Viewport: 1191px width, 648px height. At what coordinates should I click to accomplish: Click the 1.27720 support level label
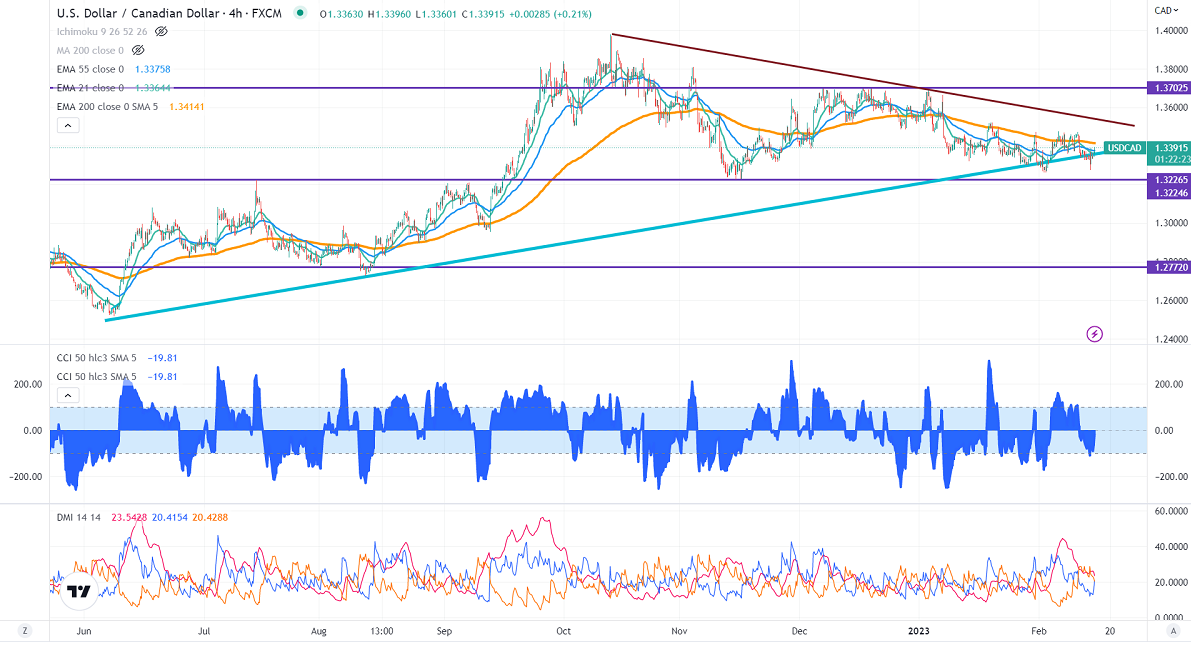(1168, 268)
